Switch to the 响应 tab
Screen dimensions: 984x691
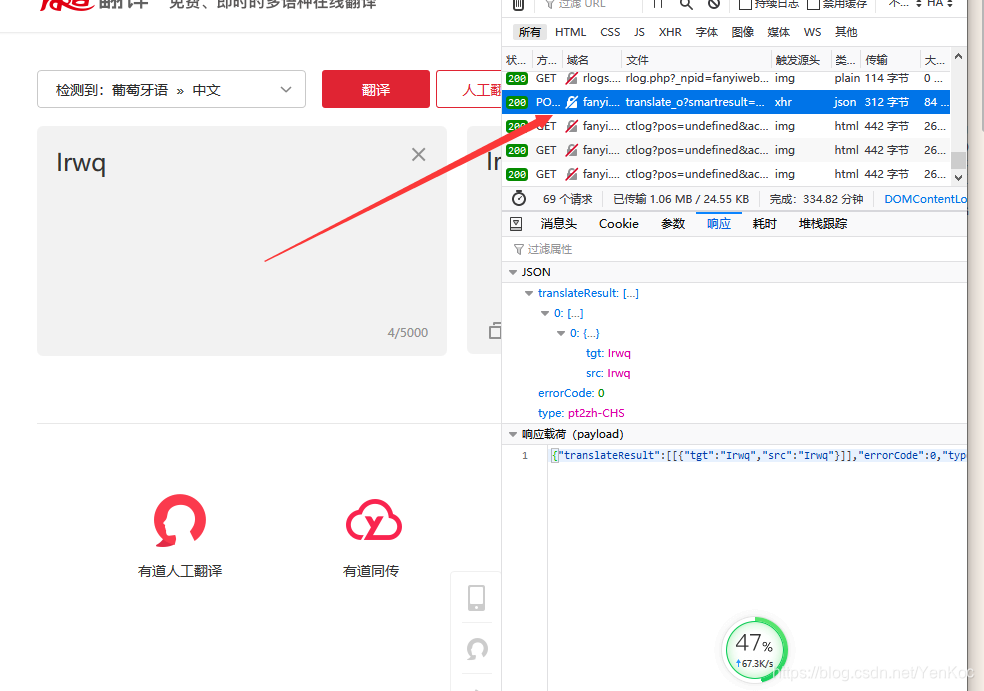[x=719, y=223]
